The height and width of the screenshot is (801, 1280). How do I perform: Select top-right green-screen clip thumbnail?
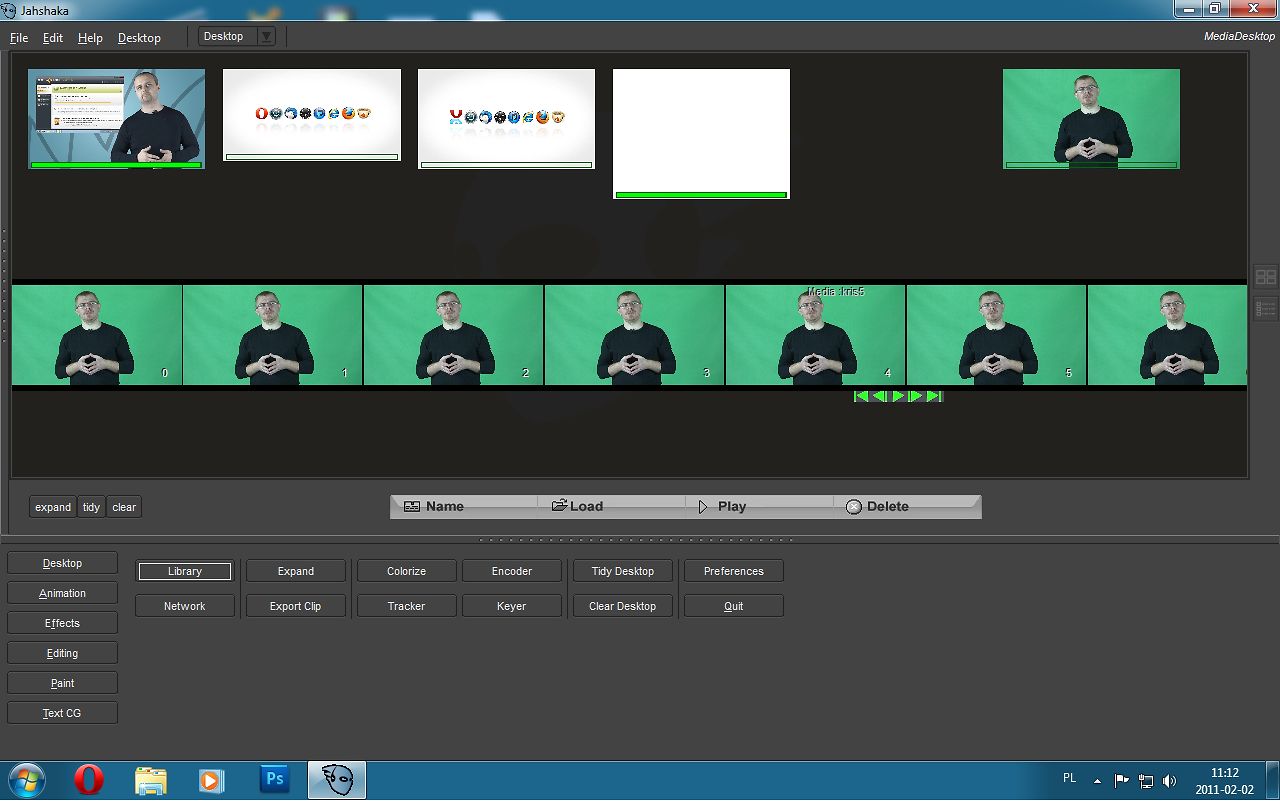click(x=1091, y=118)
